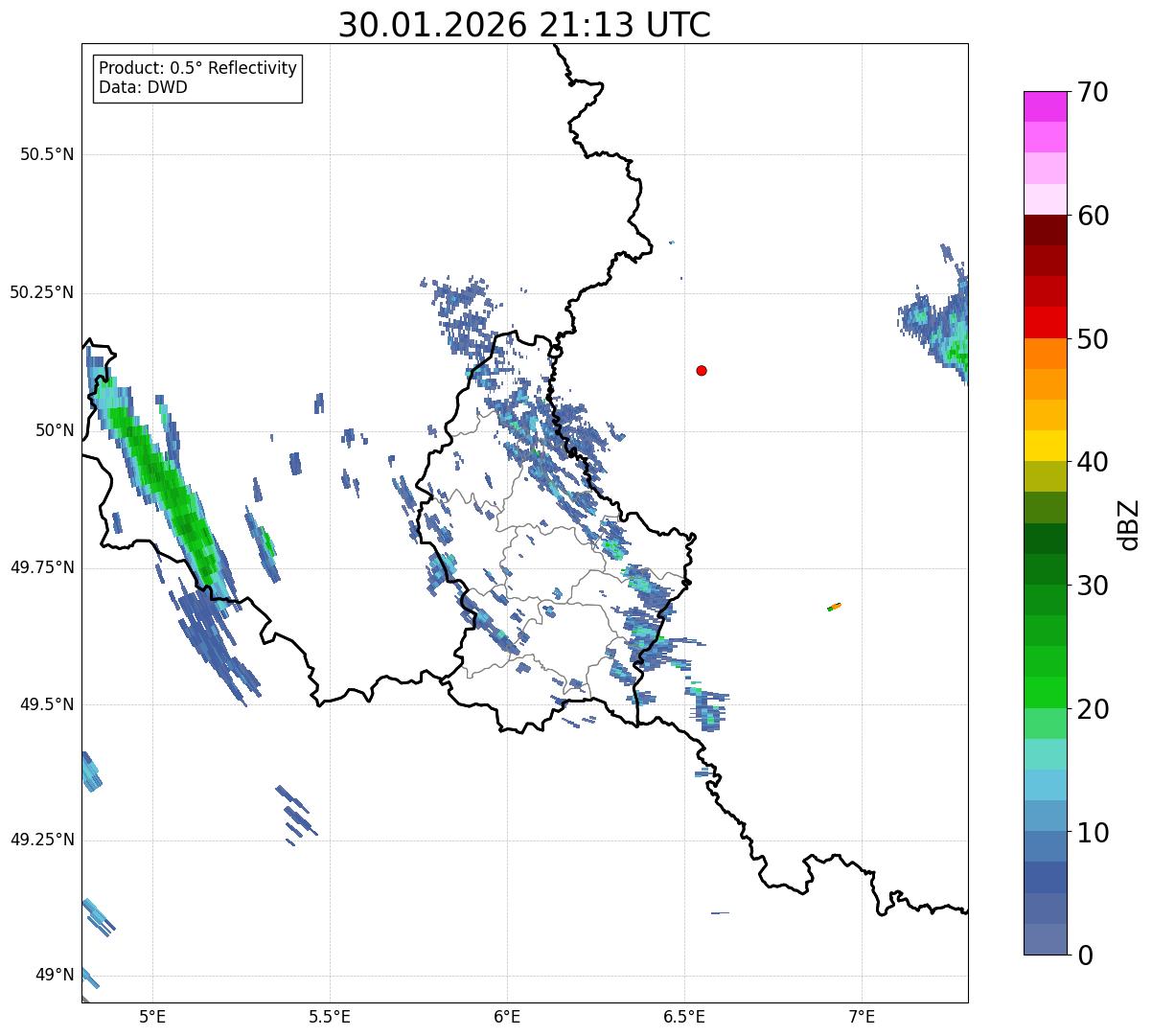The width and height of the screenshot is (1152, 1036).
Task: Click the 49.75°N latitude label
Action: (41, 567)
